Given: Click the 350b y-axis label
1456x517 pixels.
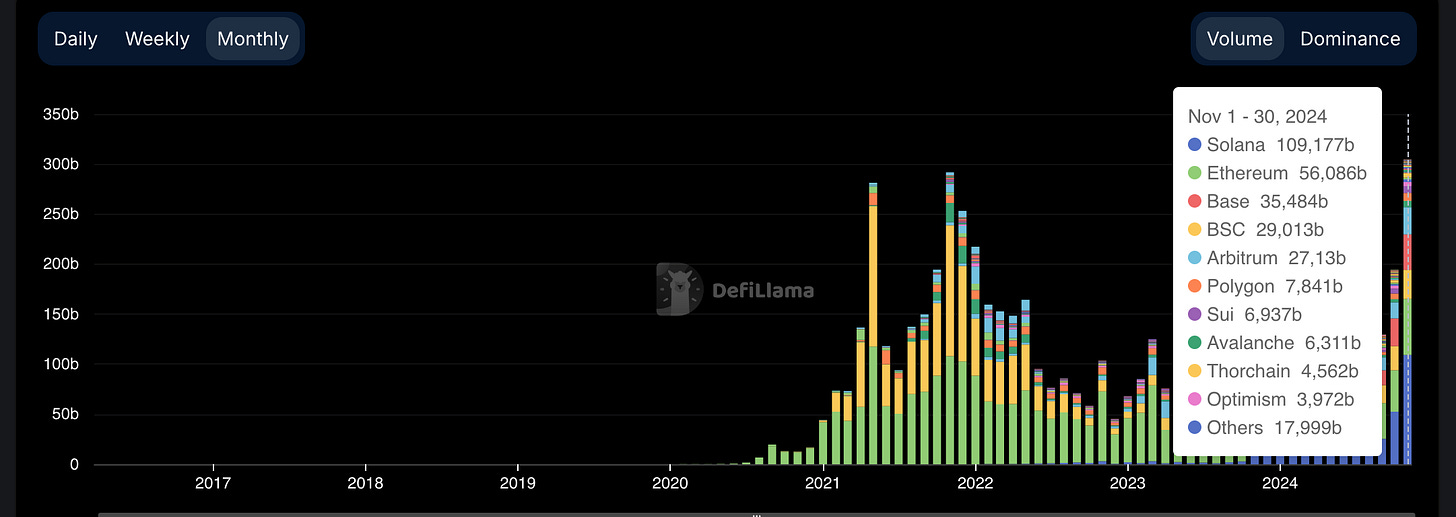Looking at the screenshot, I should [x=60, y=114].
